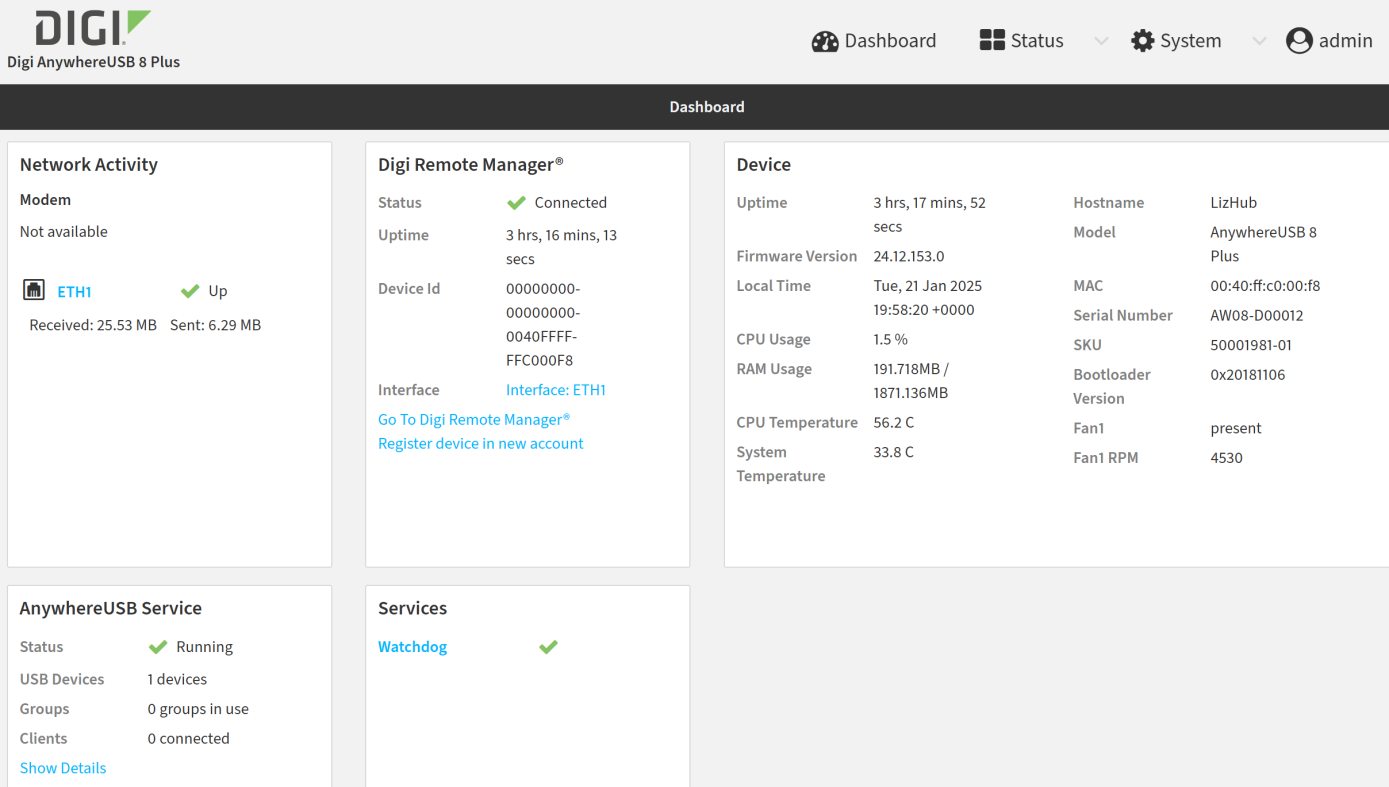Viewport: 1389px width, 787px height.
Task: Click the '0 connected' Clients value
Action: [188, 739]
